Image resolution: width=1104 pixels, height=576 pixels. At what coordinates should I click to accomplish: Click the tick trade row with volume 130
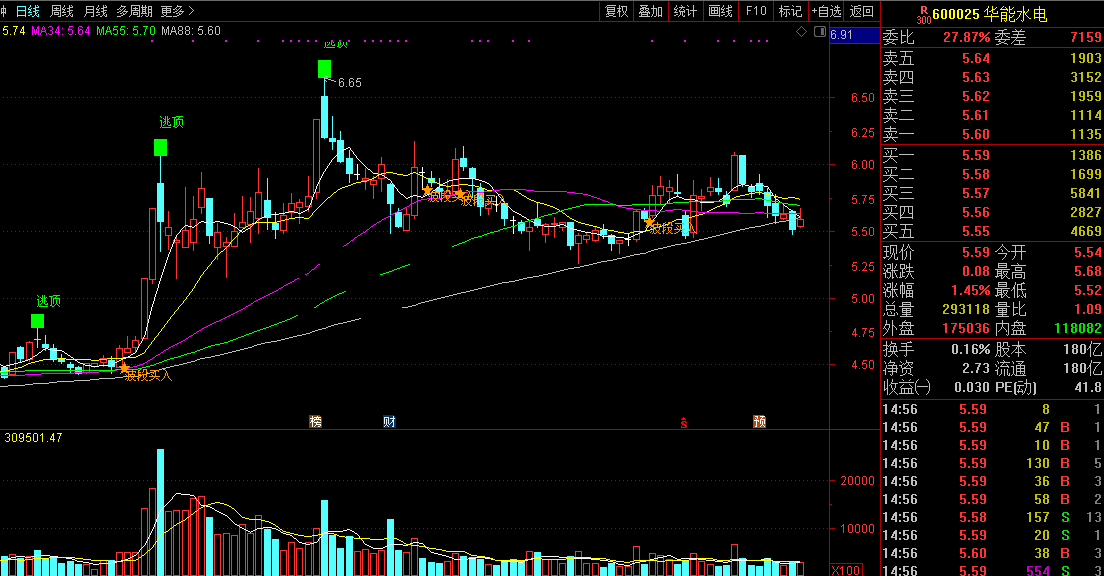(x=992, y=463)
